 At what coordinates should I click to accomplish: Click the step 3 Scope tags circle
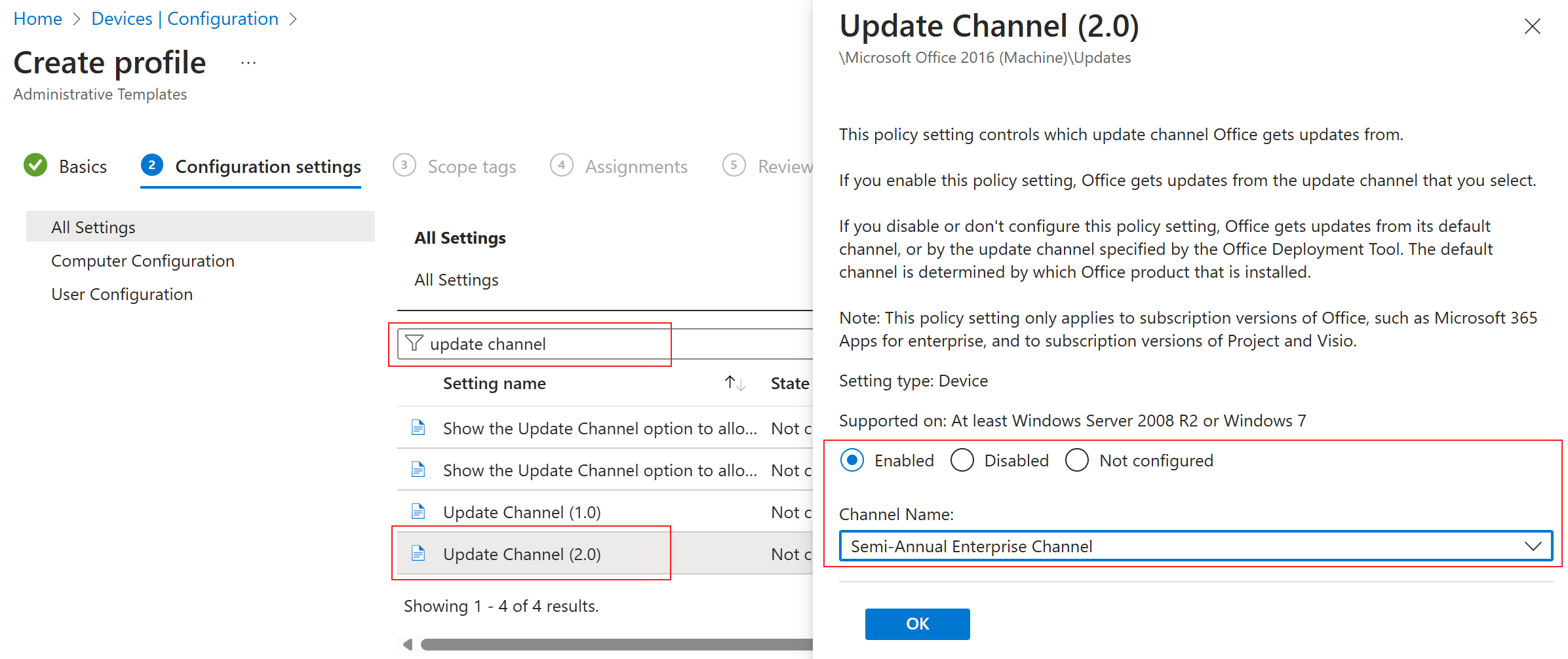[404, 166]
